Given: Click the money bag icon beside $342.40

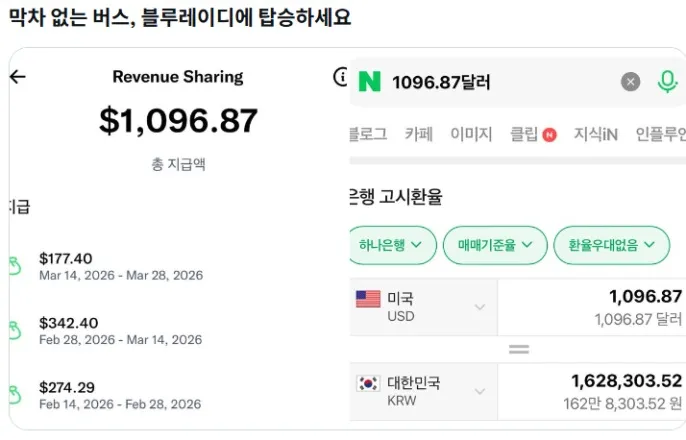Looking at the screenshot, I should pos(14,330).
